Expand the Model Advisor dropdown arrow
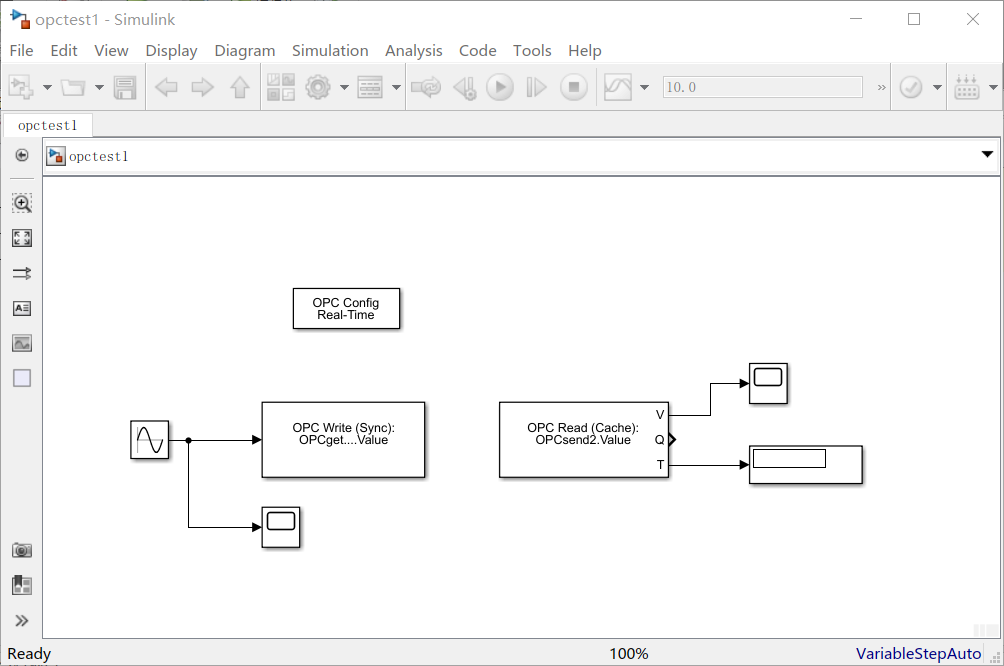The height and width of the screenshot is (666, 1004). tap(937, 87)
